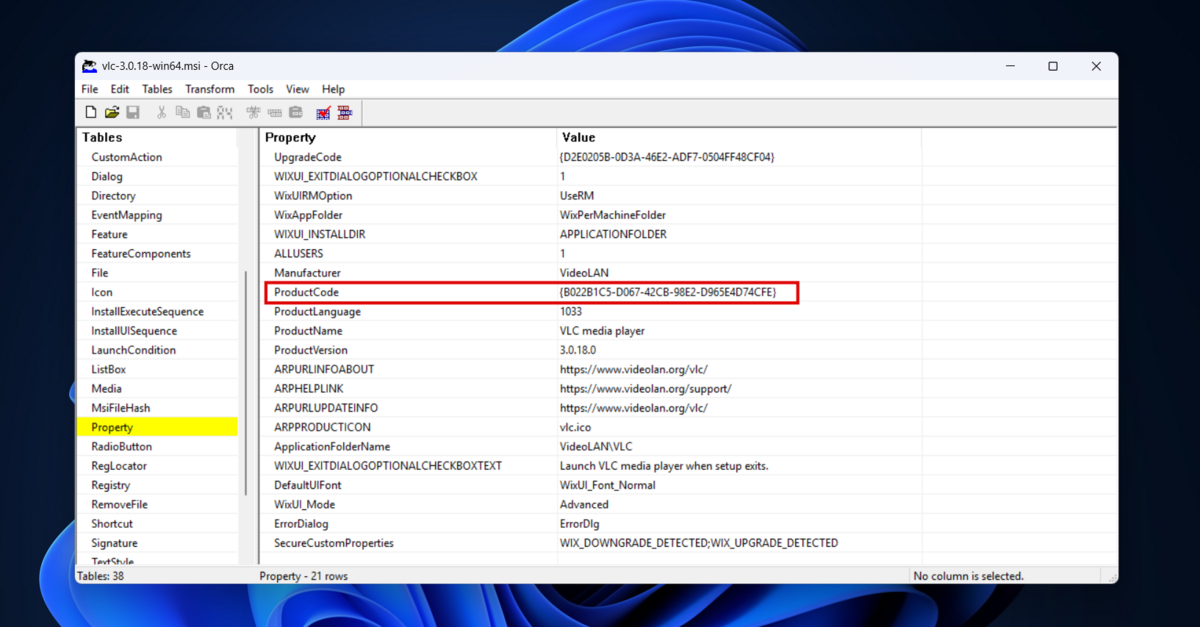
Task: Open the Tools menu
Action: (261, 89)
